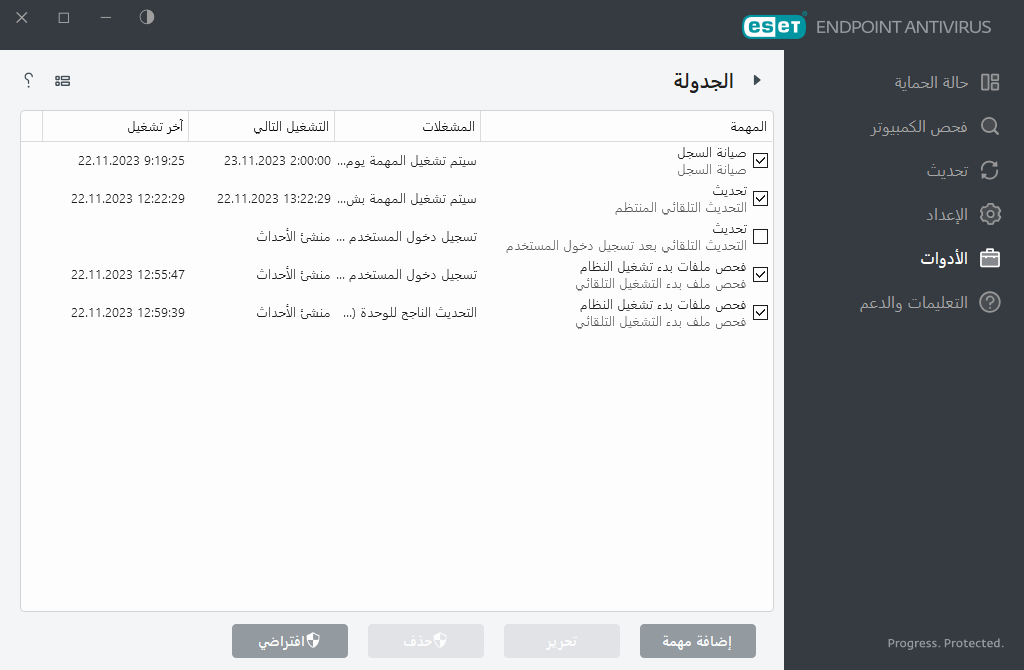1024x670 pixels.
Task: Click the tools briefcase icon
Action: 989,258
